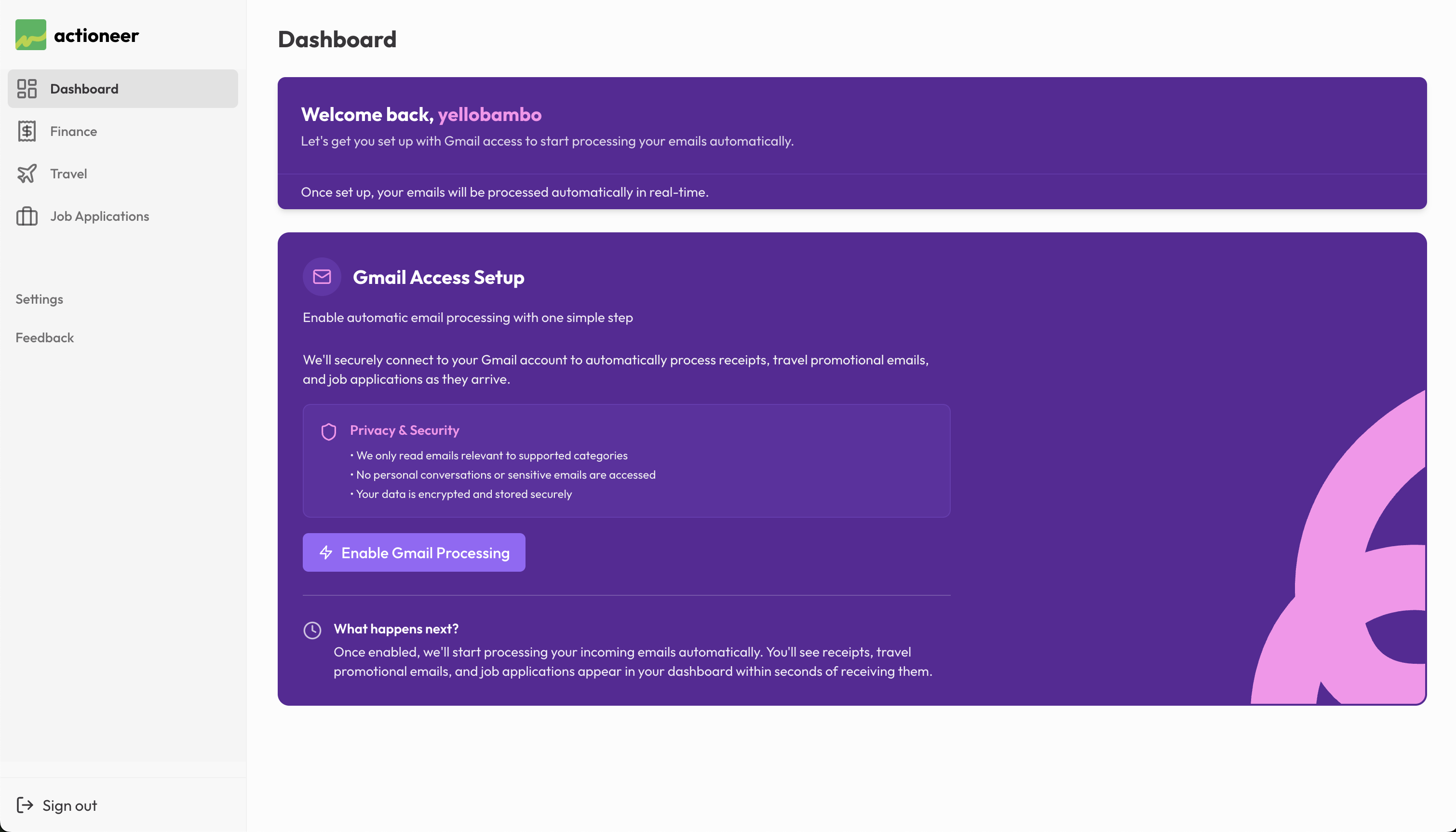1456x832 pixels.
Task: Click the lightning bolt icon on Enable button
Action: click(x=326, y=552)
